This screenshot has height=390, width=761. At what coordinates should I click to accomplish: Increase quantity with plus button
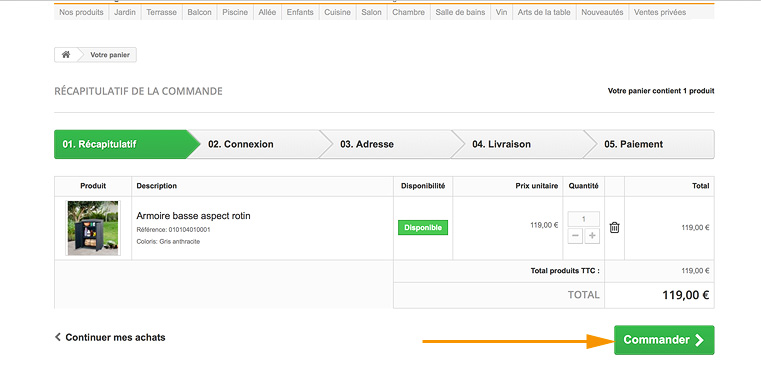pos(592,236)
